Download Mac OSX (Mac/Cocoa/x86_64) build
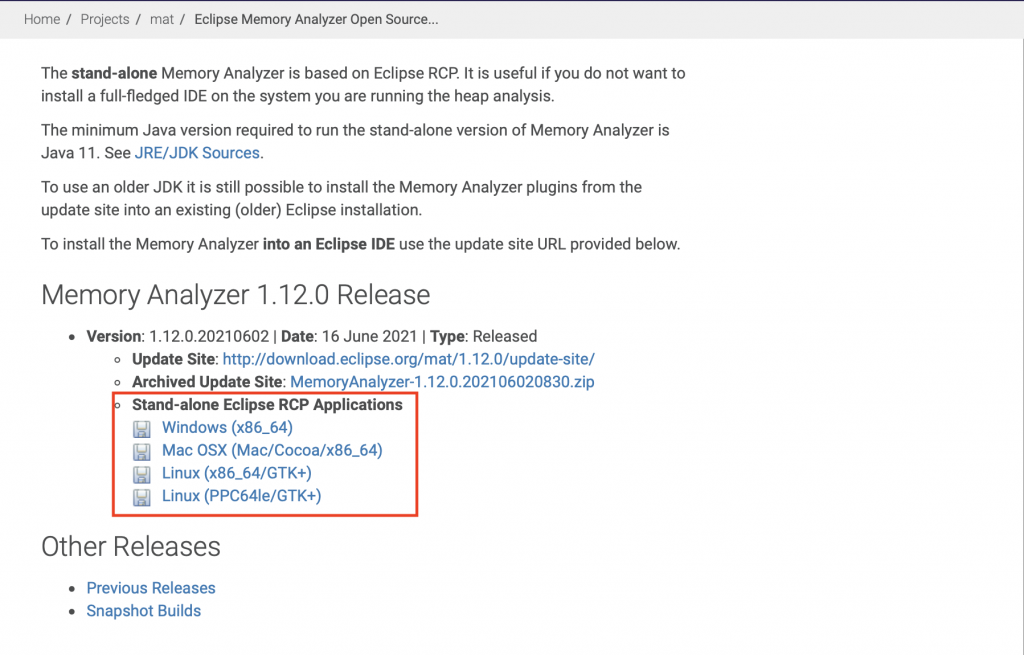Viewport: 1024px width, 655px height. pyautogui.click(x=272, y=451)
